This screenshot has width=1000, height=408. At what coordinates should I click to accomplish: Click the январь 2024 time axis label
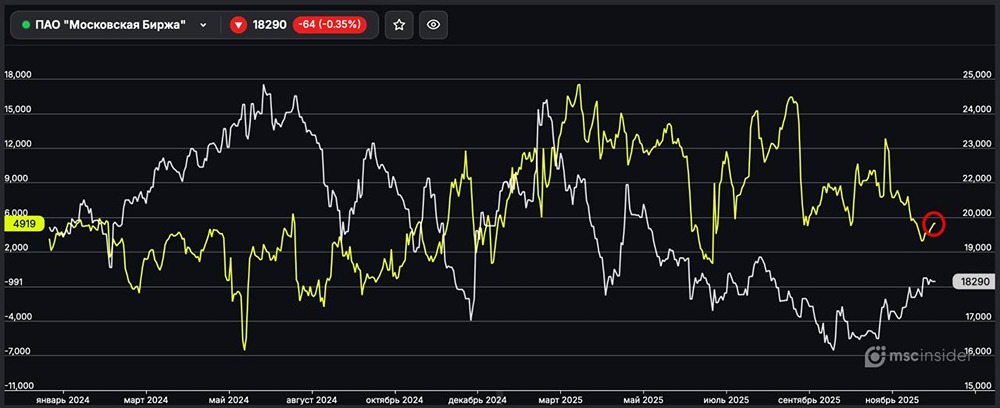(62, 400)
